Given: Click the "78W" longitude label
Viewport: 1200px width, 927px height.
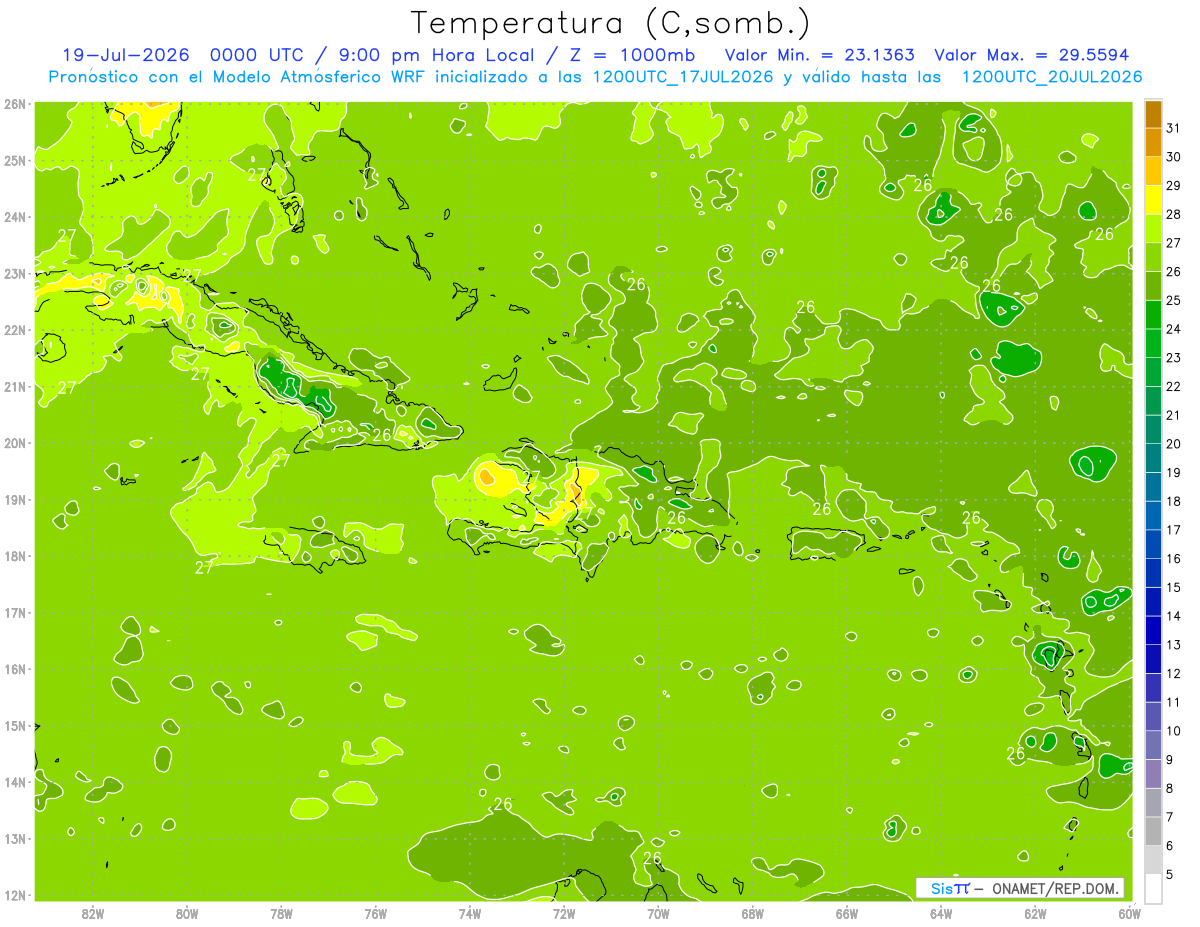Looking at the screenshot, I should (281, 913).
